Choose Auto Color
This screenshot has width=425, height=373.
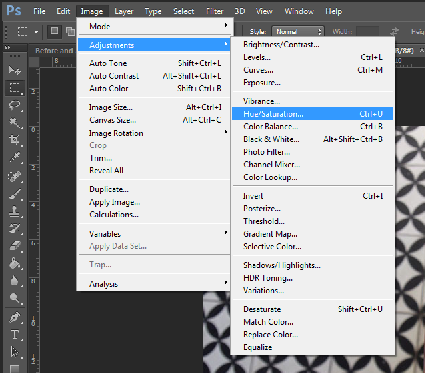[x=154, y=88]
